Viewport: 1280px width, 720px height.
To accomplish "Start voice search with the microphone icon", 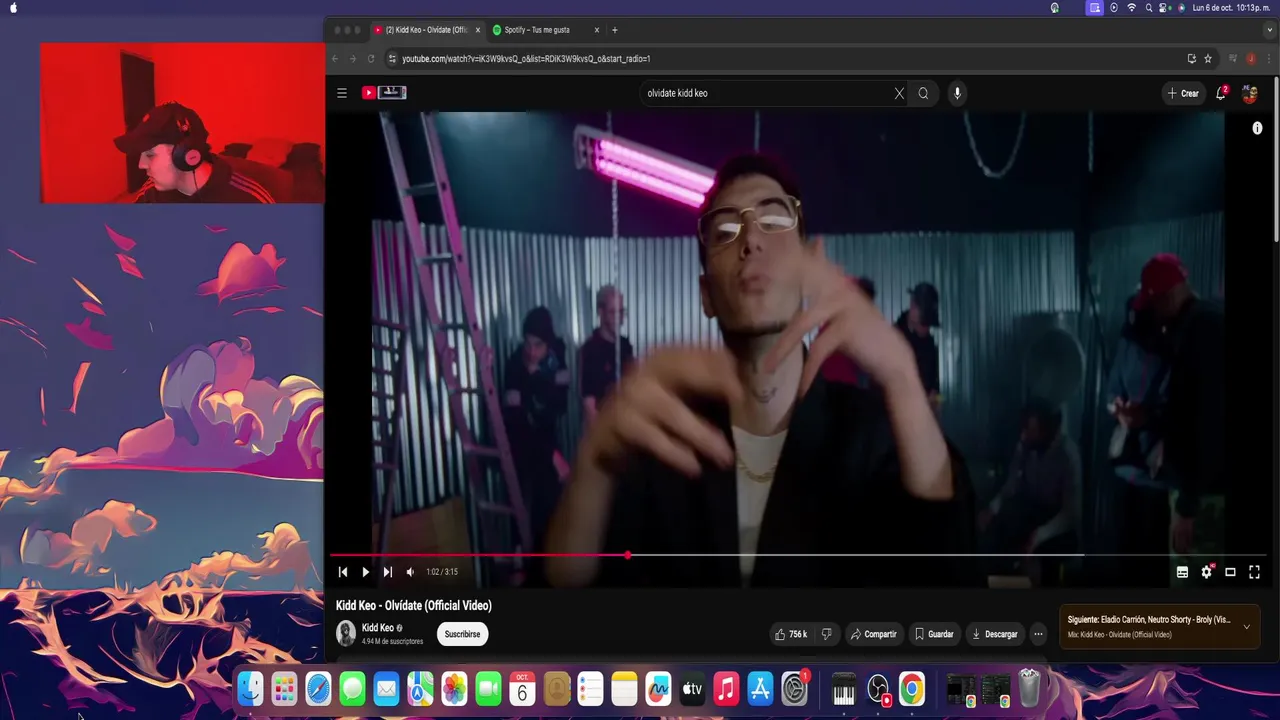I will pos(957,93).
